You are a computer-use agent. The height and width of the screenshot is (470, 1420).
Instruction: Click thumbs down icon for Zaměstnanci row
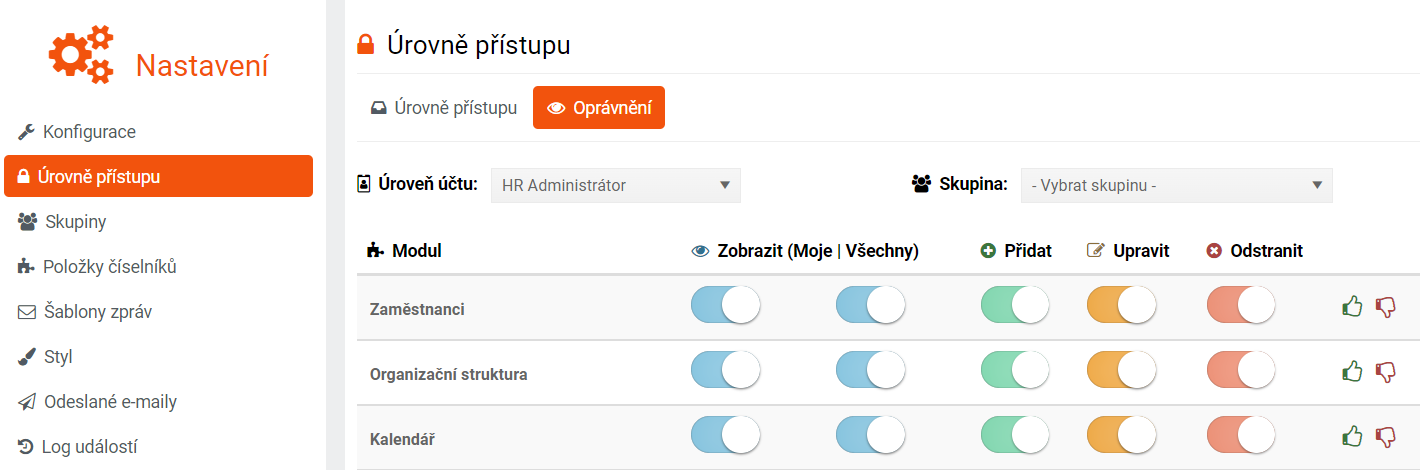click(x=1385, y=308)
